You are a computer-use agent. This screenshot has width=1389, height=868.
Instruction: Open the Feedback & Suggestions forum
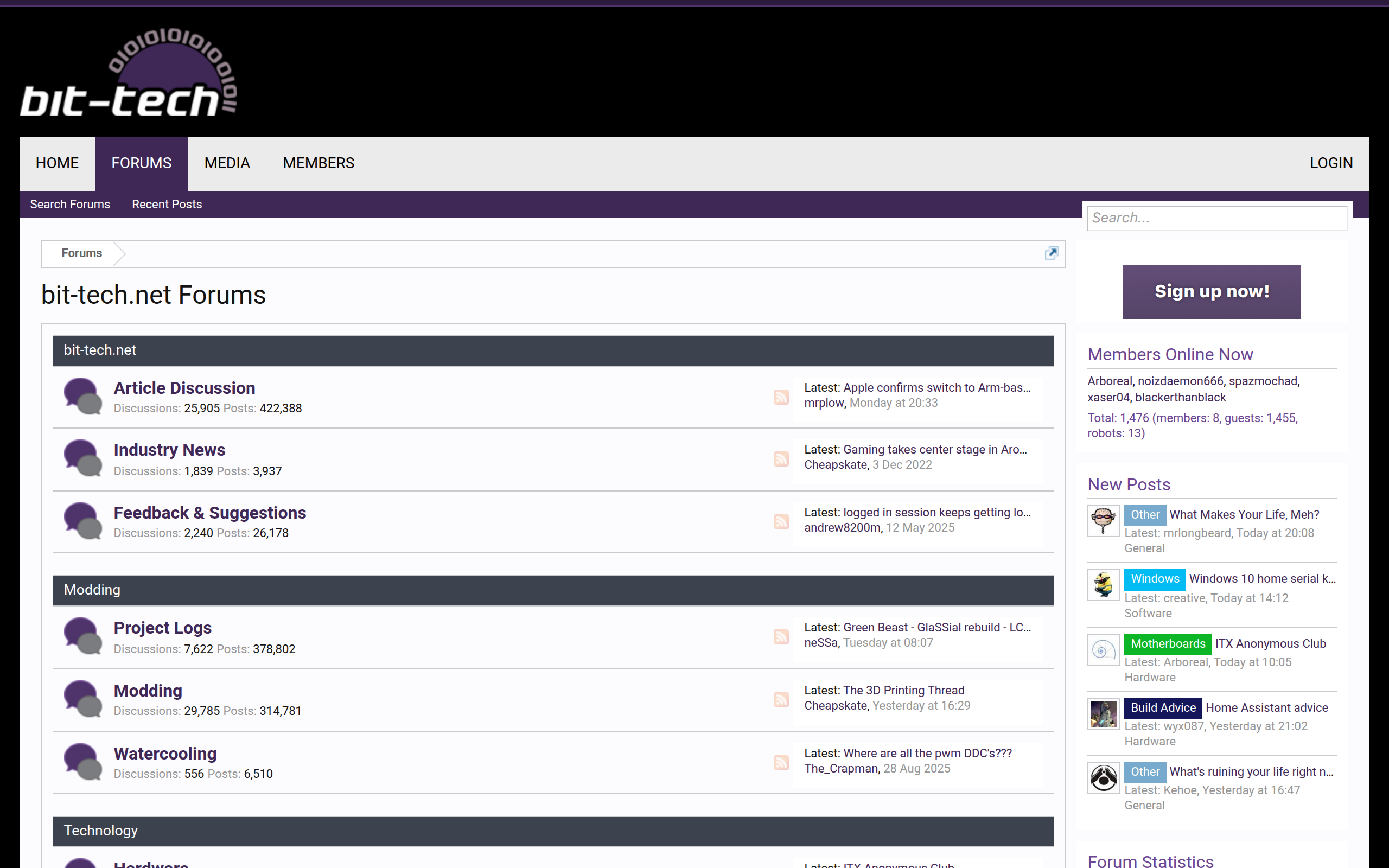pyautogui.click(x=209, y=513)
